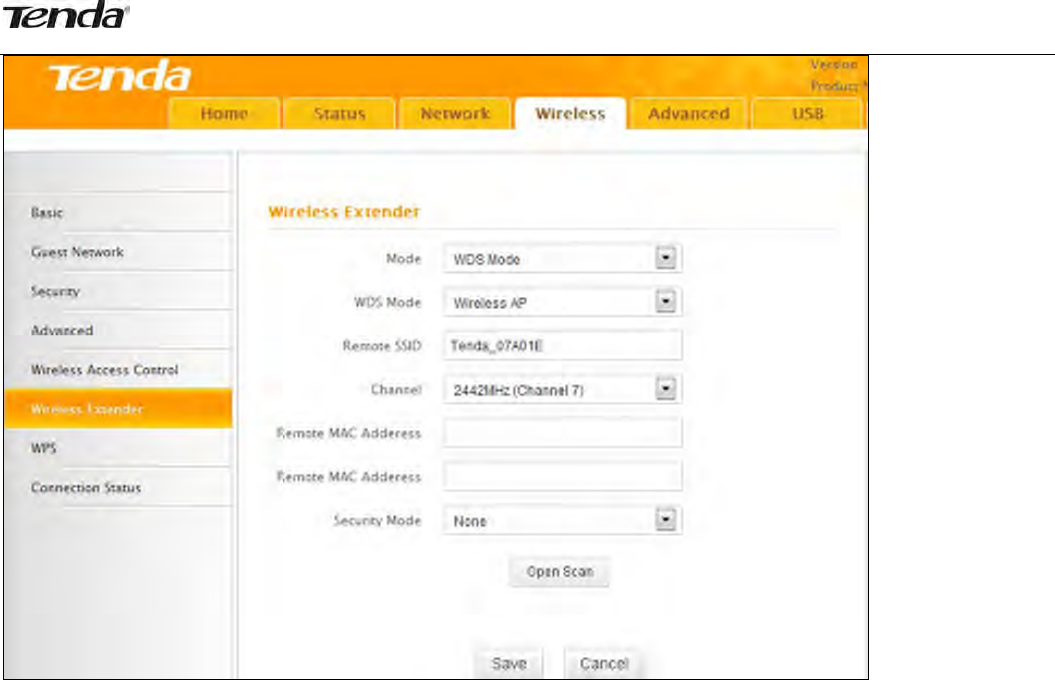Cancel the changes
1055x680 pixels.
(604, 663)
